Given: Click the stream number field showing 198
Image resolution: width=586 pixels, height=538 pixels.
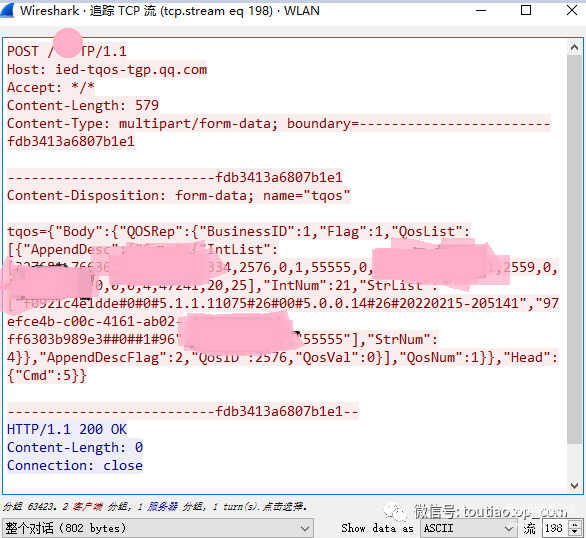Looking at the screenshot, I should click(x=555, y=528).
